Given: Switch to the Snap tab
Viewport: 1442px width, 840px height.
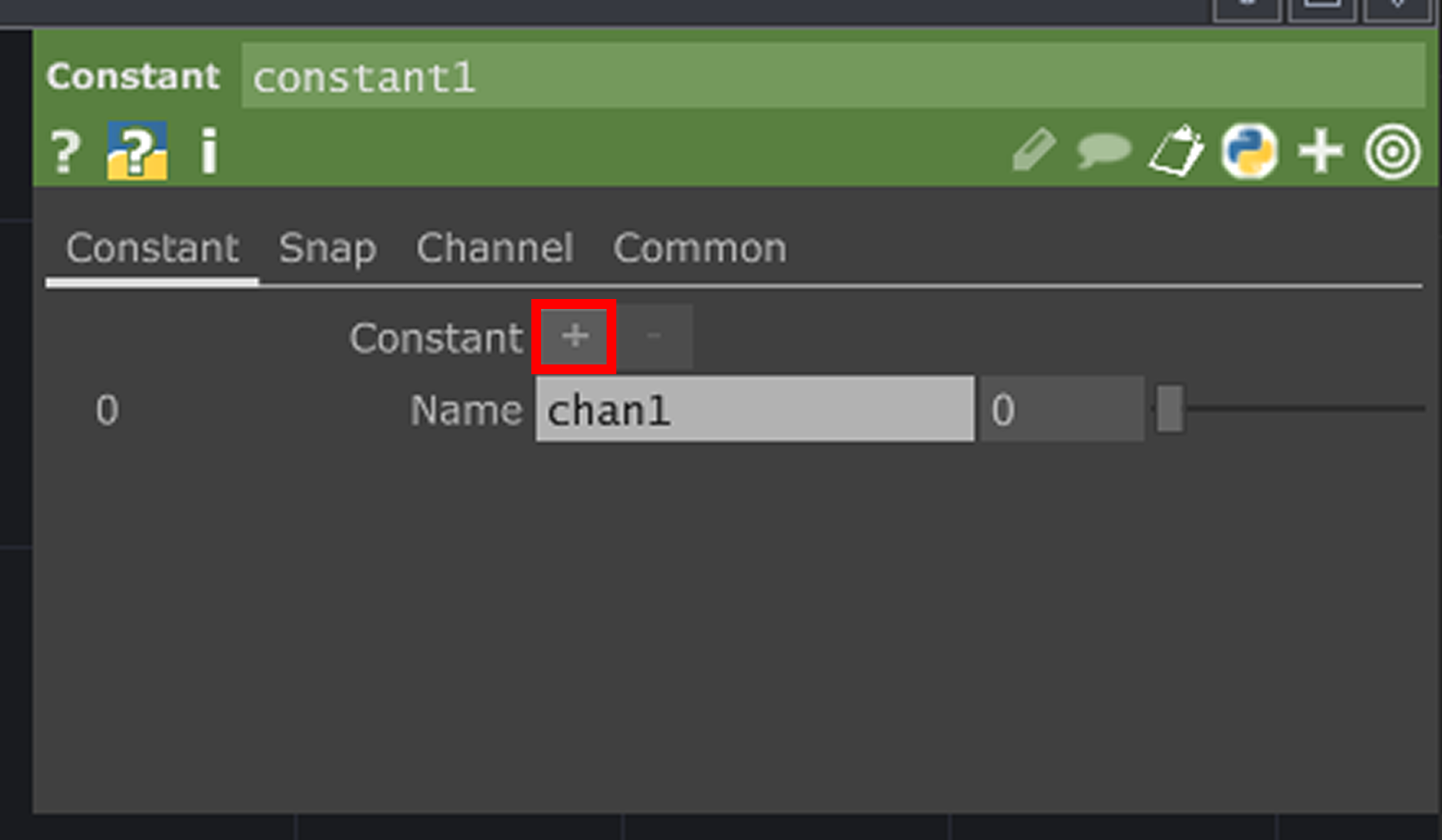Looking at the screenshot, I should [327, 248].
